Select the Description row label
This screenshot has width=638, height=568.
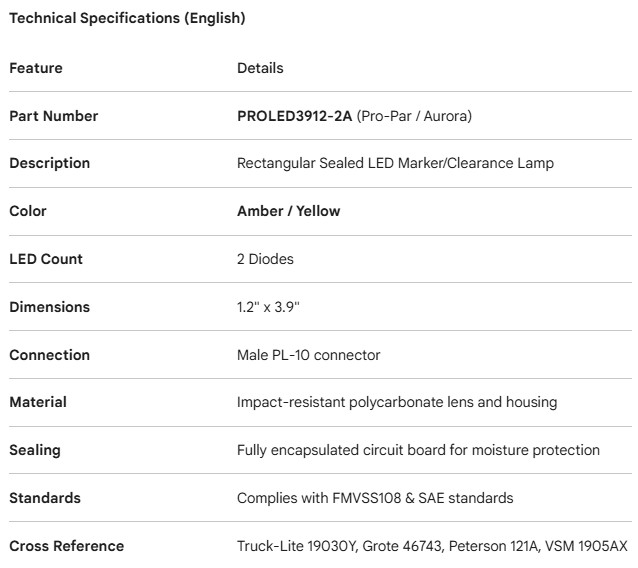49,163
